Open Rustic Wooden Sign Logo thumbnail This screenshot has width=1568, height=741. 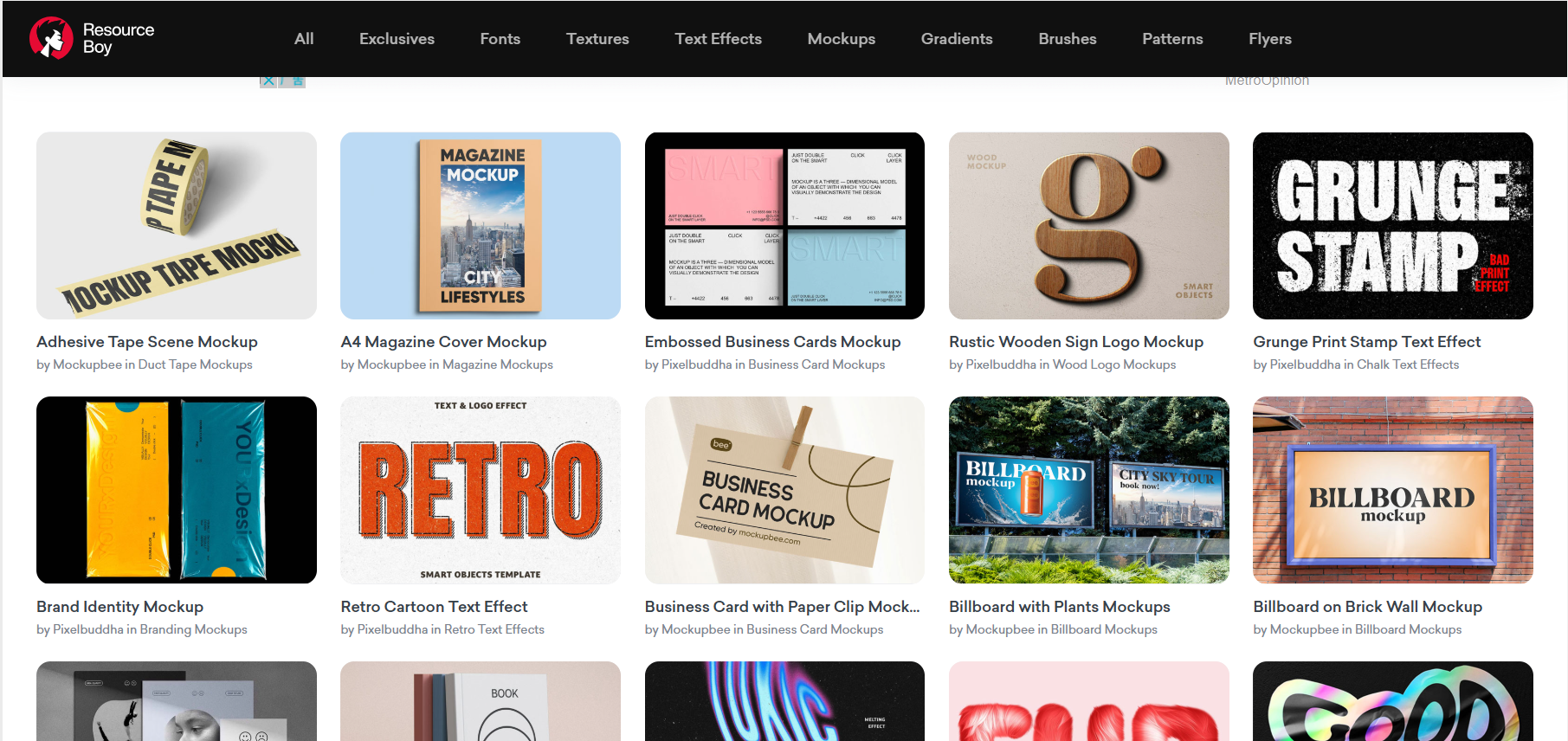pyautogui.click(x=1089, y=226)
